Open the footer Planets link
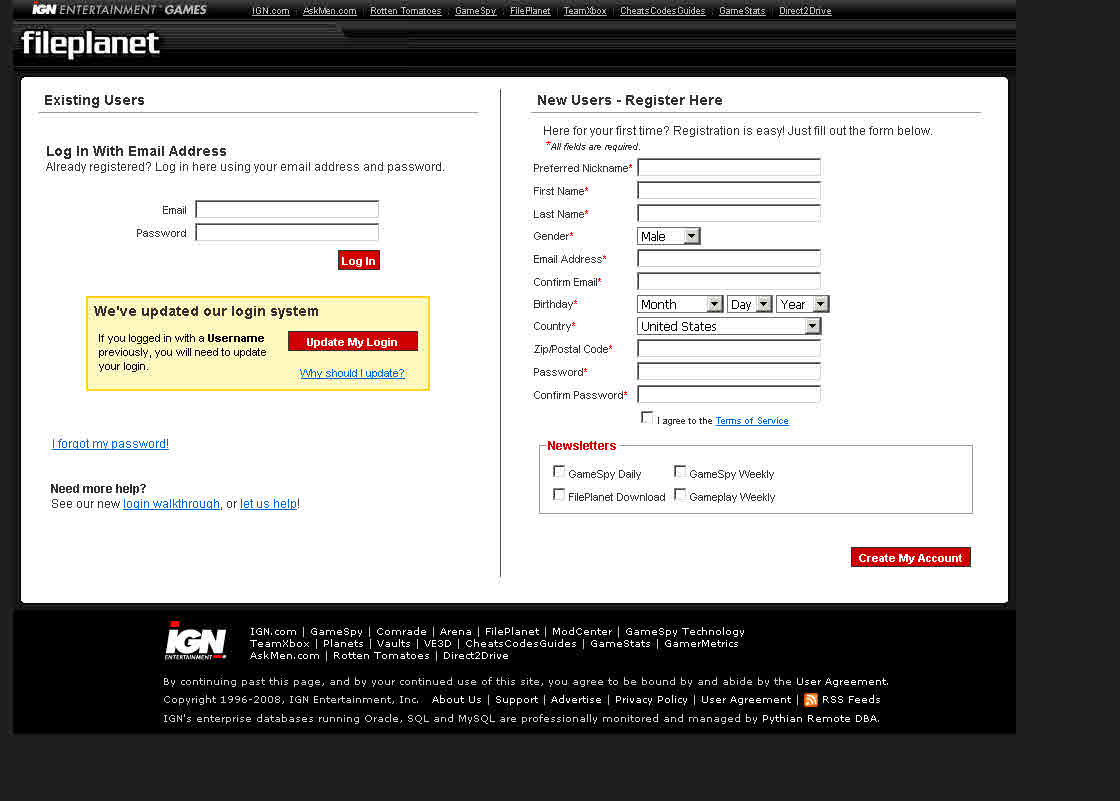Image resolution: width=1120 pixels, height=801 pixels. (x=344, y=644)
